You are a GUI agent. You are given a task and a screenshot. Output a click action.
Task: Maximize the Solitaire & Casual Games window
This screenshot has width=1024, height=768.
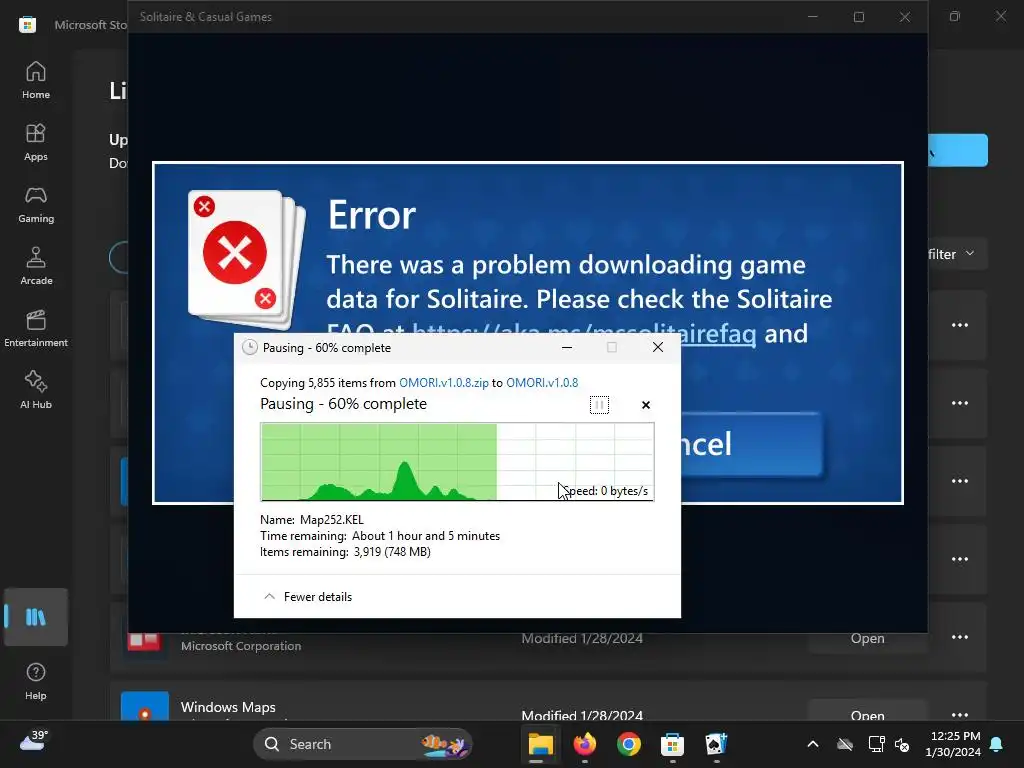(859, 17)
